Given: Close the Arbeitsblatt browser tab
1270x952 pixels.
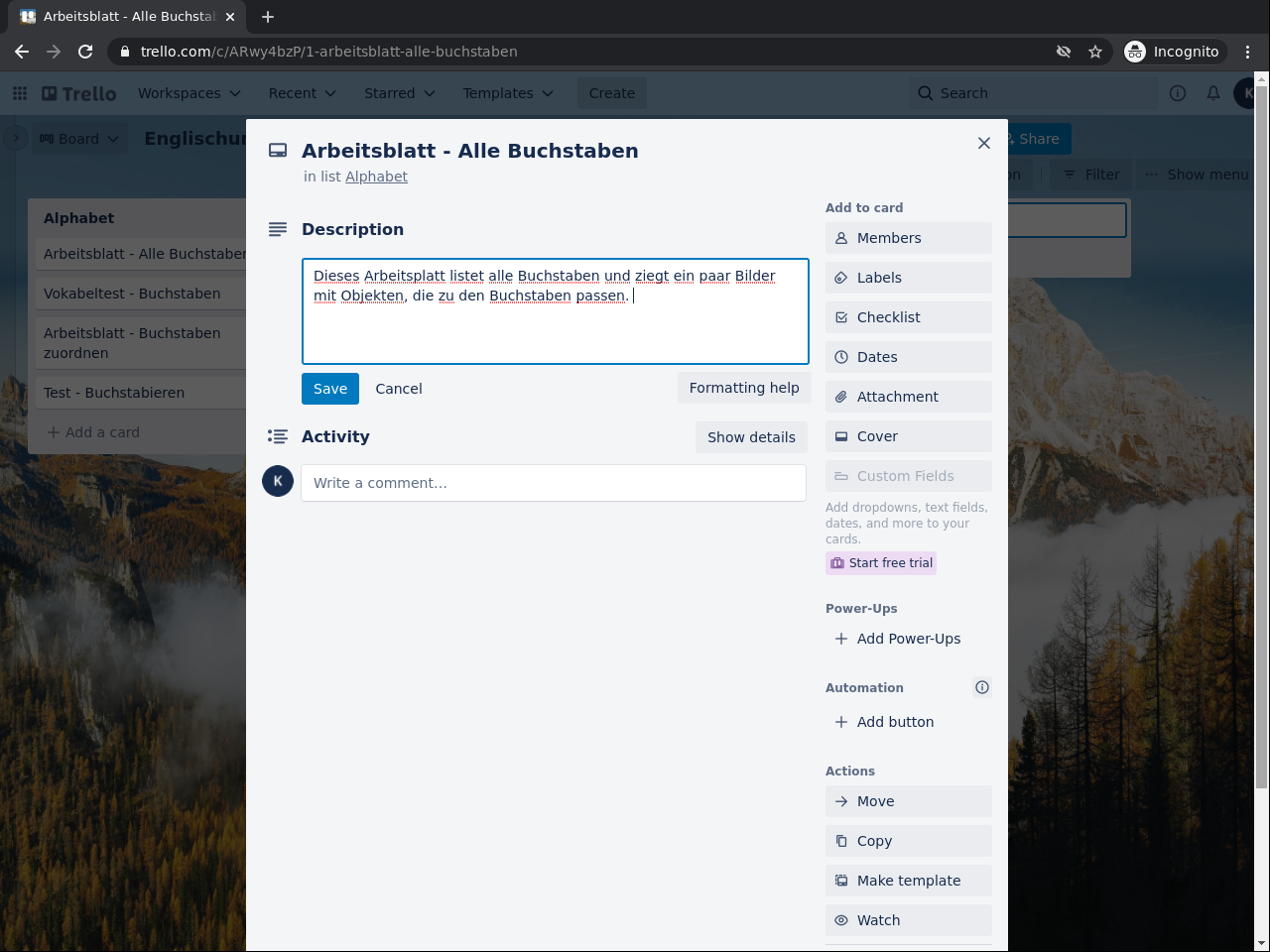Looking at the screenshot, I should [230, 17].
